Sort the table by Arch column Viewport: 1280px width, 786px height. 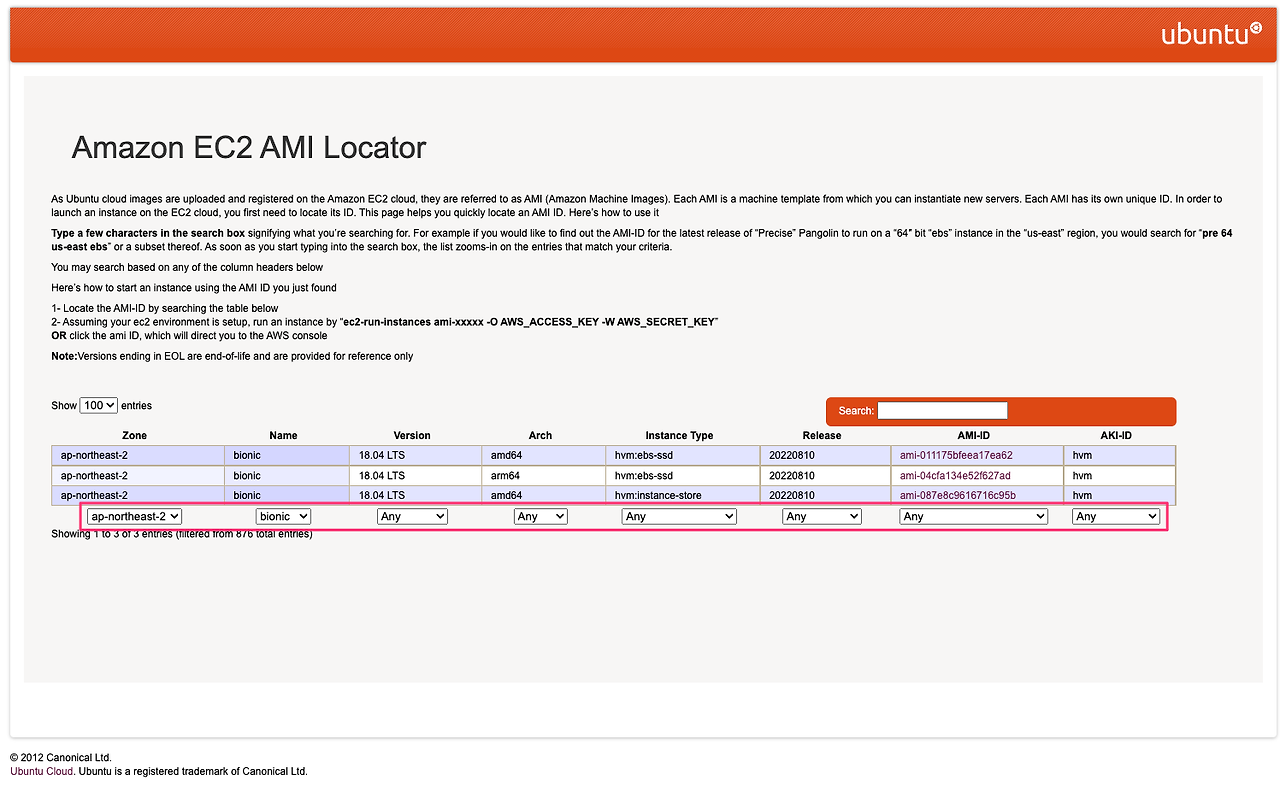[540, 435]
